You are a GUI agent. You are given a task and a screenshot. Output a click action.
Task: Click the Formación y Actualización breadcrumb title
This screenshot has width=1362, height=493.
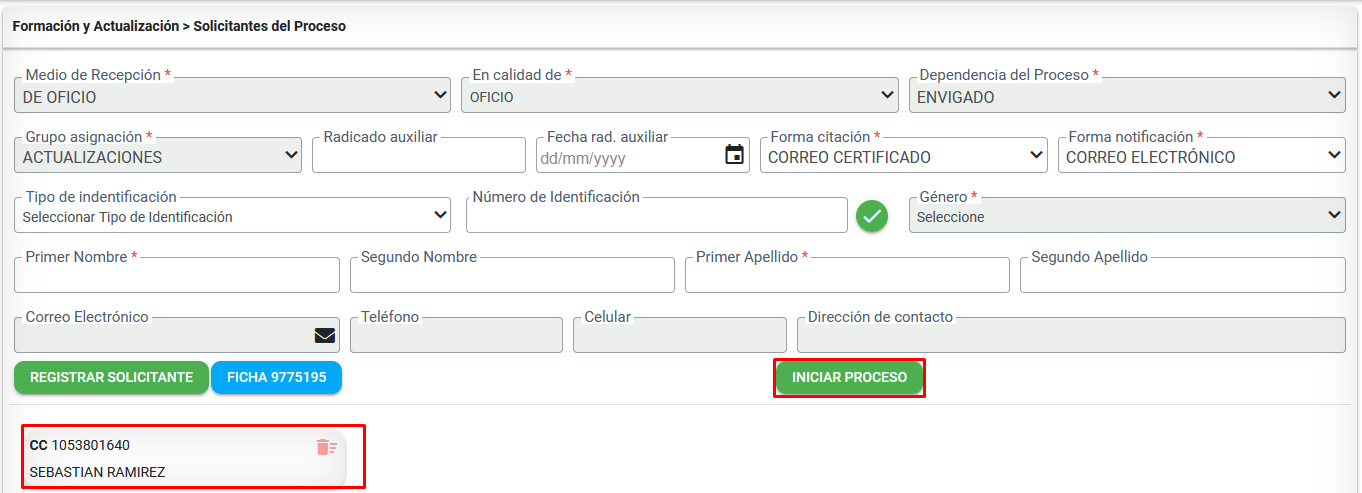pos(95,27)
